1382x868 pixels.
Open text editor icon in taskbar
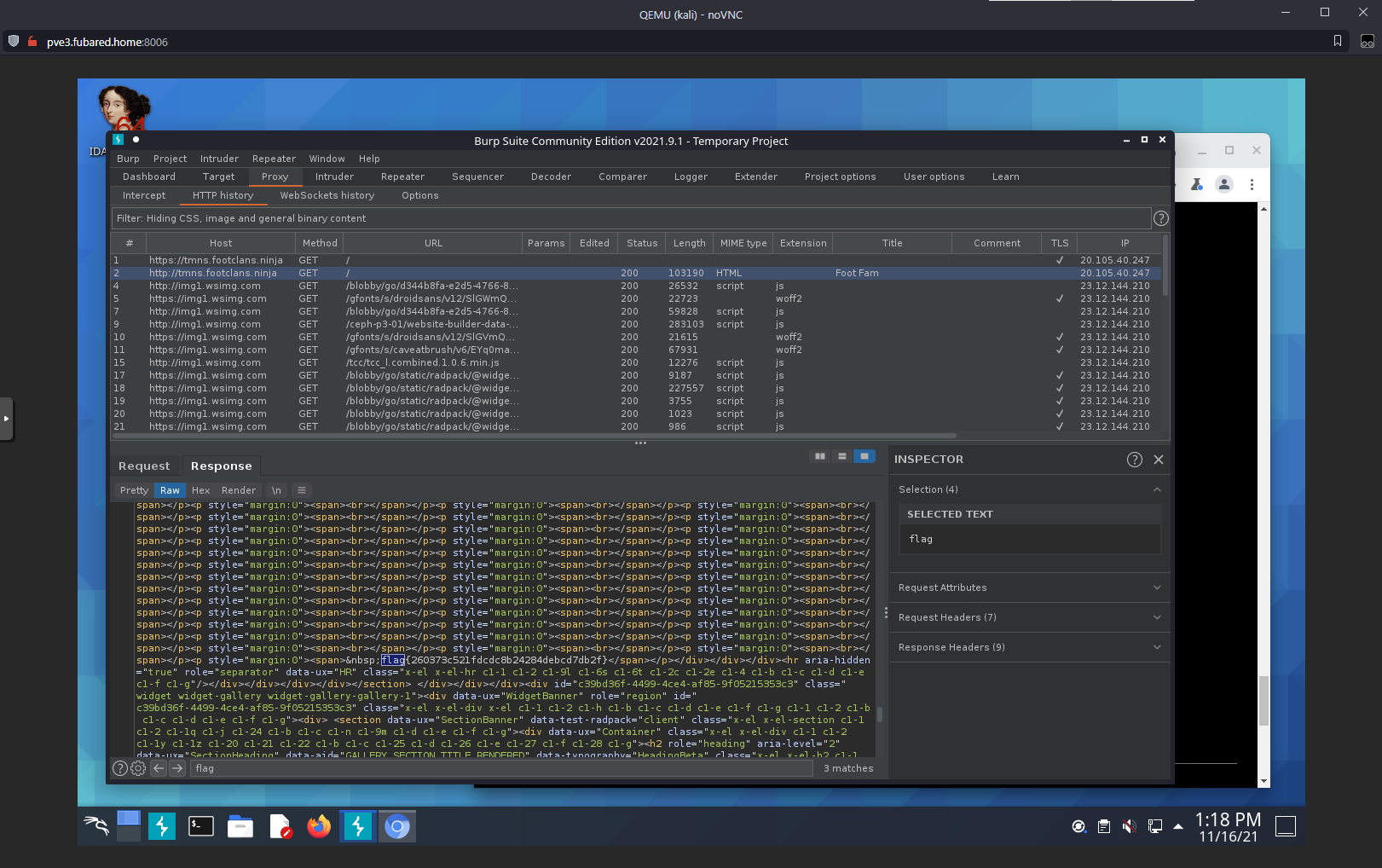tap(280, 825)
